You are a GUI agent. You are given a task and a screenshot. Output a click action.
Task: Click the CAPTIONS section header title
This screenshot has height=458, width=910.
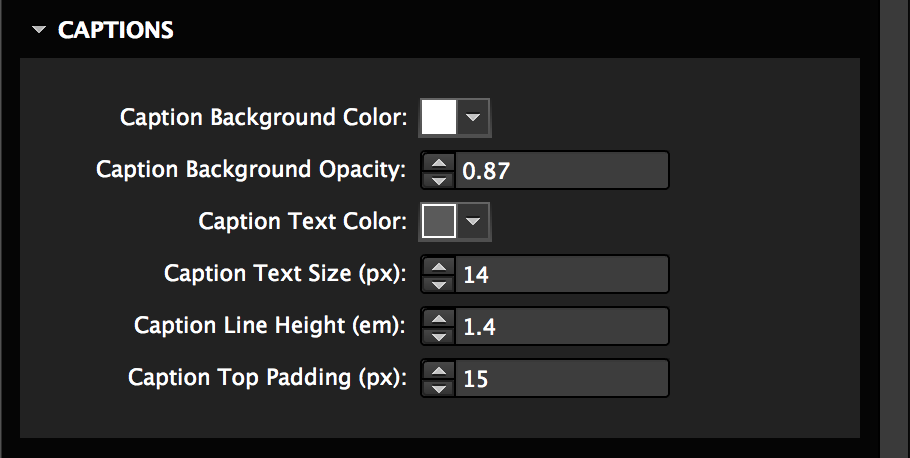[116, 31]
